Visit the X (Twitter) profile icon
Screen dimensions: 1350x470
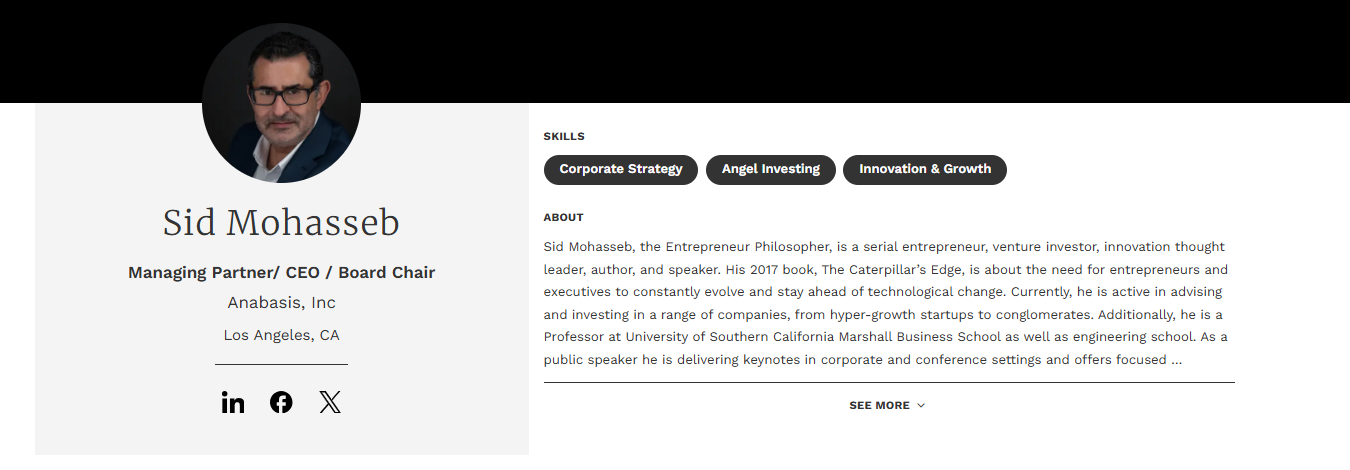pyautogui.click(x=330, y=403)
